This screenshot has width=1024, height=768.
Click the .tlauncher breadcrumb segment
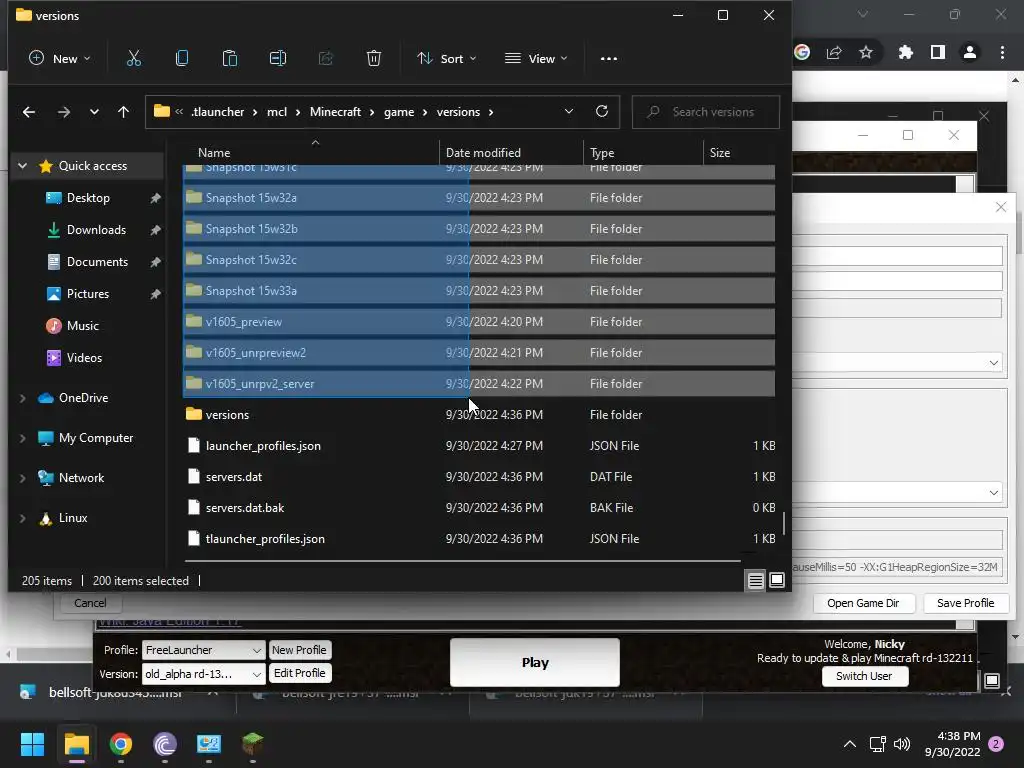(x=217, y=112)
